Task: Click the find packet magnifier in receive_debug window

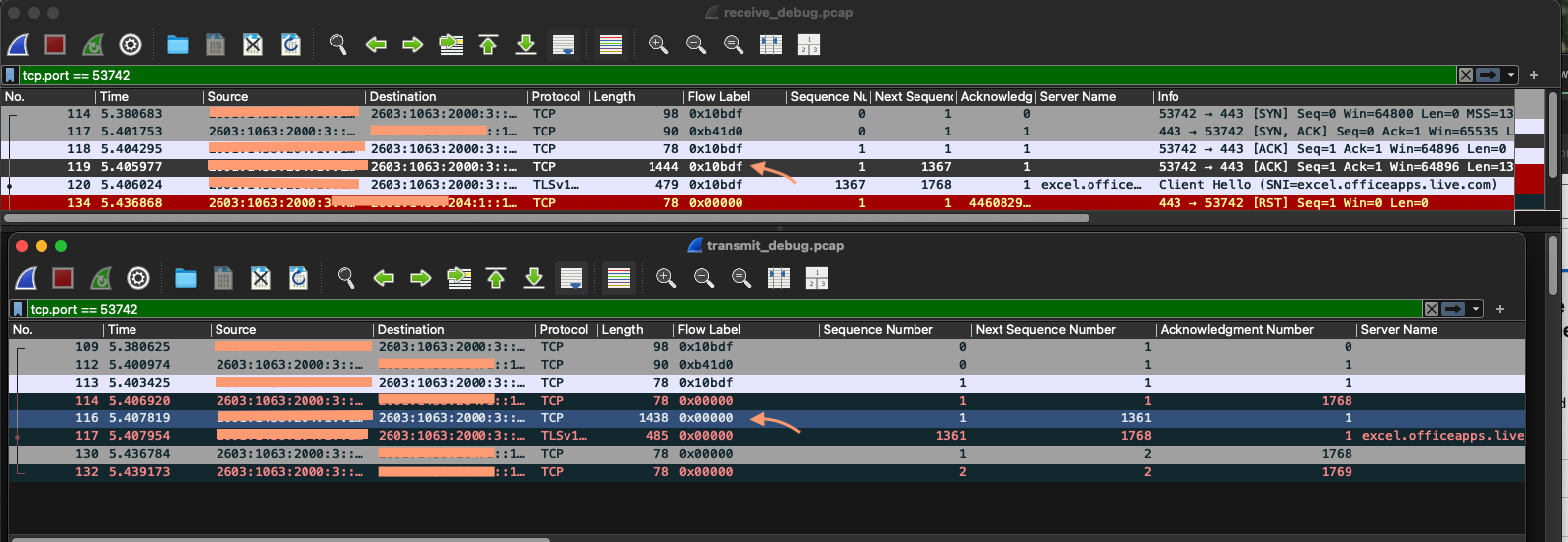Action: pos(338,45)
